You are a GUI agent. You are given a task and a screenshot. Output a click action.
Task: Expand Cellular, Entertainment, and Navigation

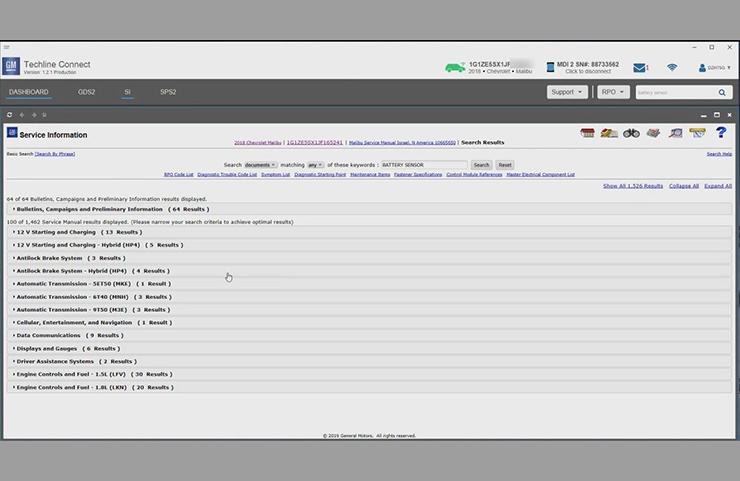click(369, 322)
